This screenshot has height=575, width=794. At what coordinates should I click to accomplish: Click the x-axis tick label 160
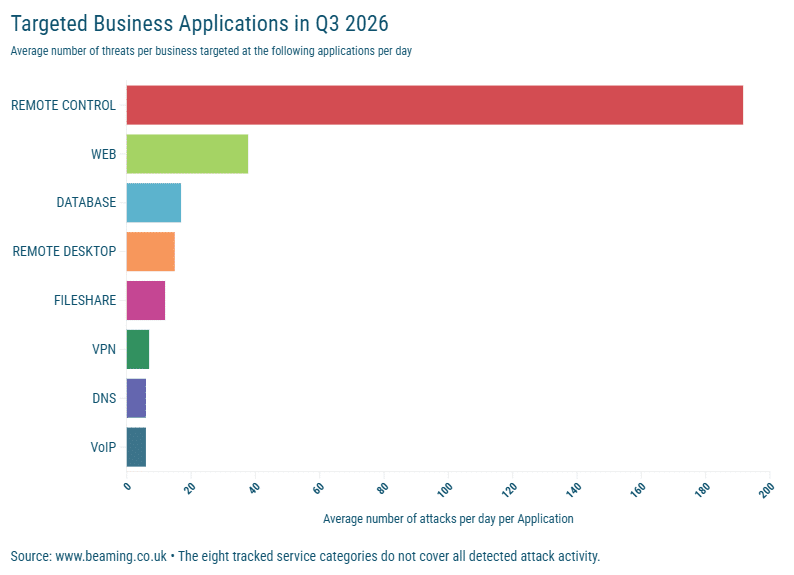(x=638, y=489)
